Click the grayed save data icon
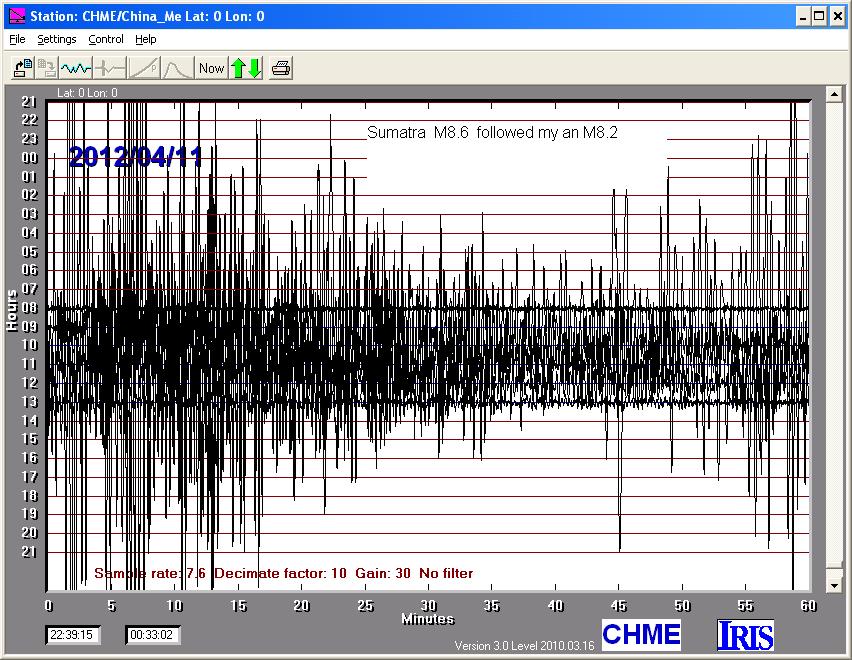This screenshot has height=660, width=852. point(47,68)
